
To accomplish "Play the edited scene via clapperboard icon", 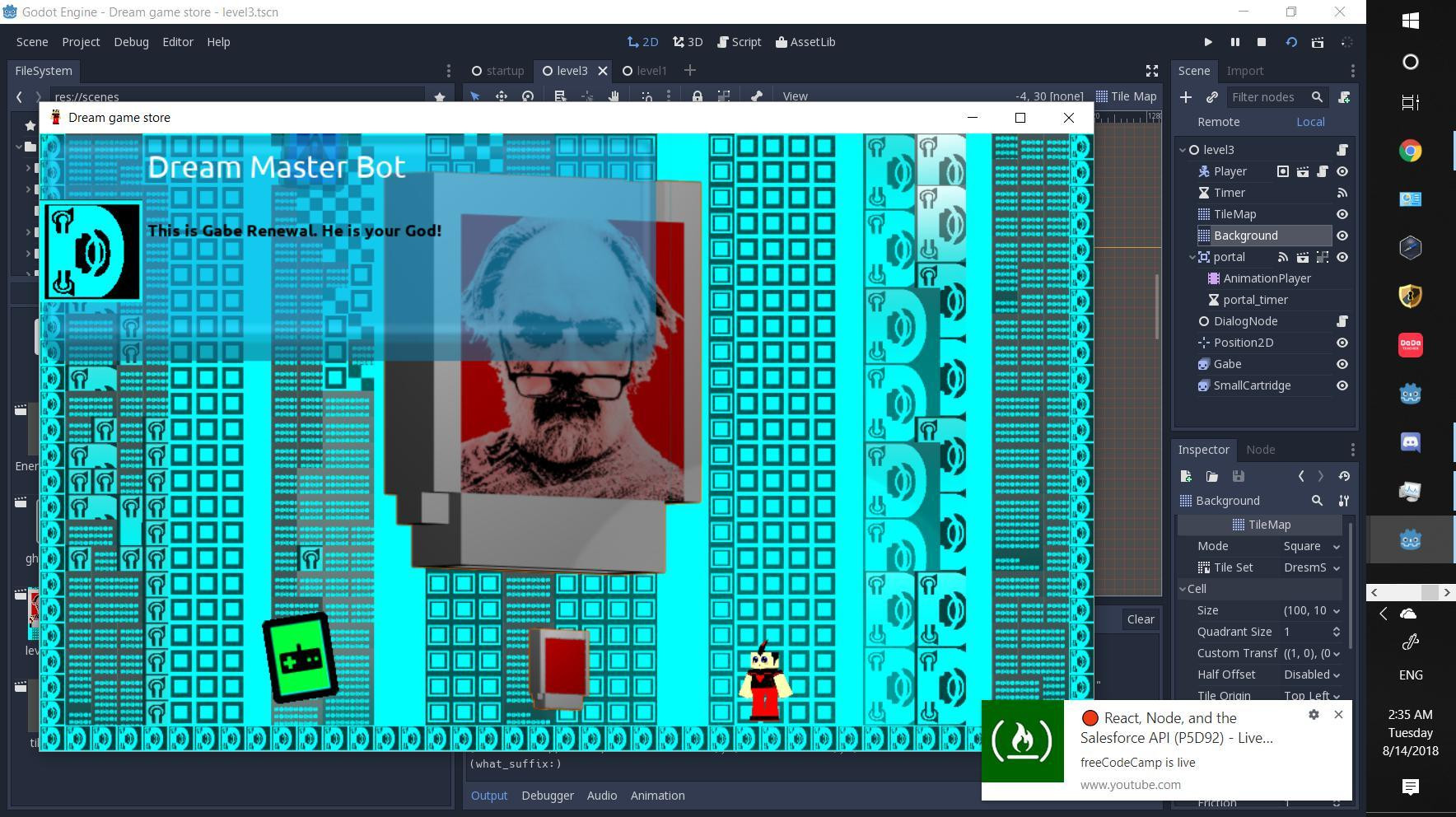I will tap(1318, 42).
